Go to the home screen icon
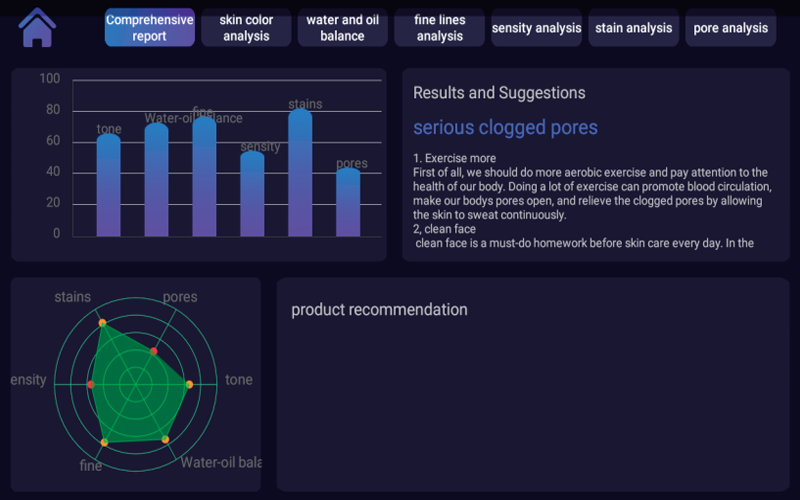Viewport: 800px width, 500px height. pos(37,28)
